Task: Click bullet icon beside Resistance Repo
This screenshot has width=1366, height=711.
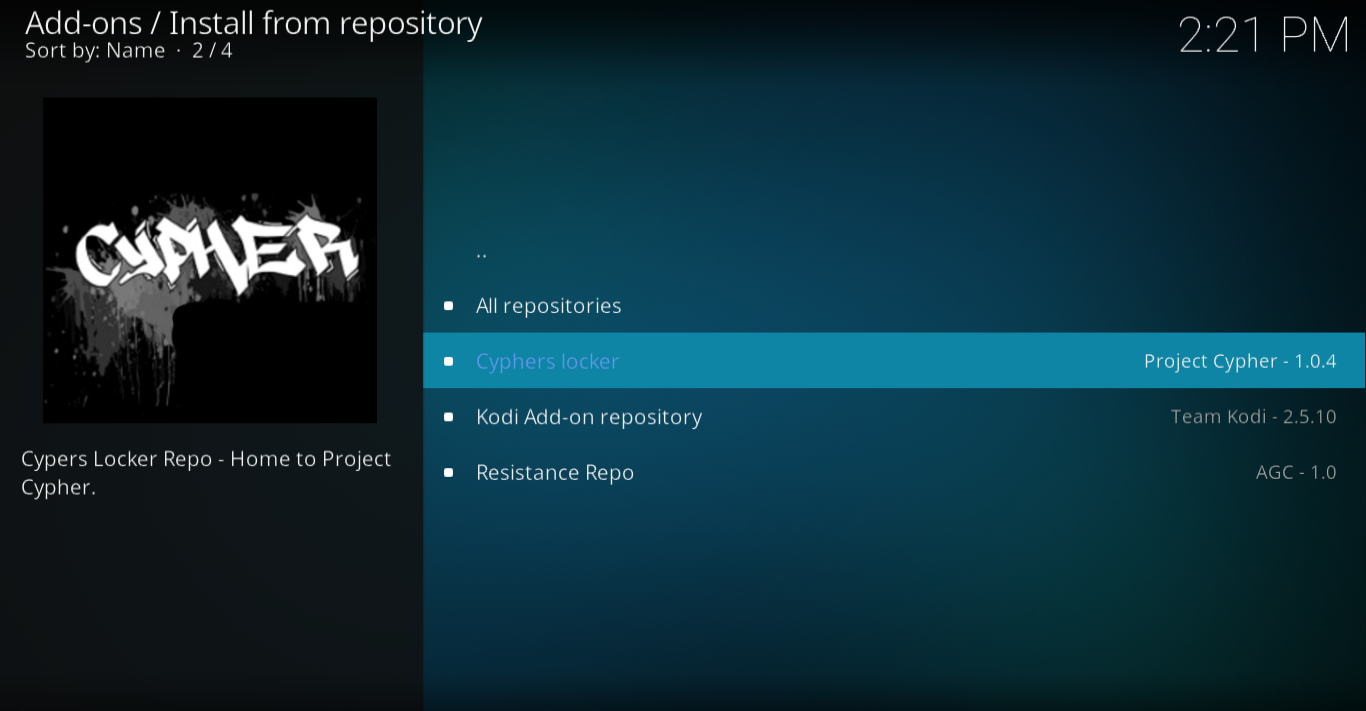Action: click(448, 472)
